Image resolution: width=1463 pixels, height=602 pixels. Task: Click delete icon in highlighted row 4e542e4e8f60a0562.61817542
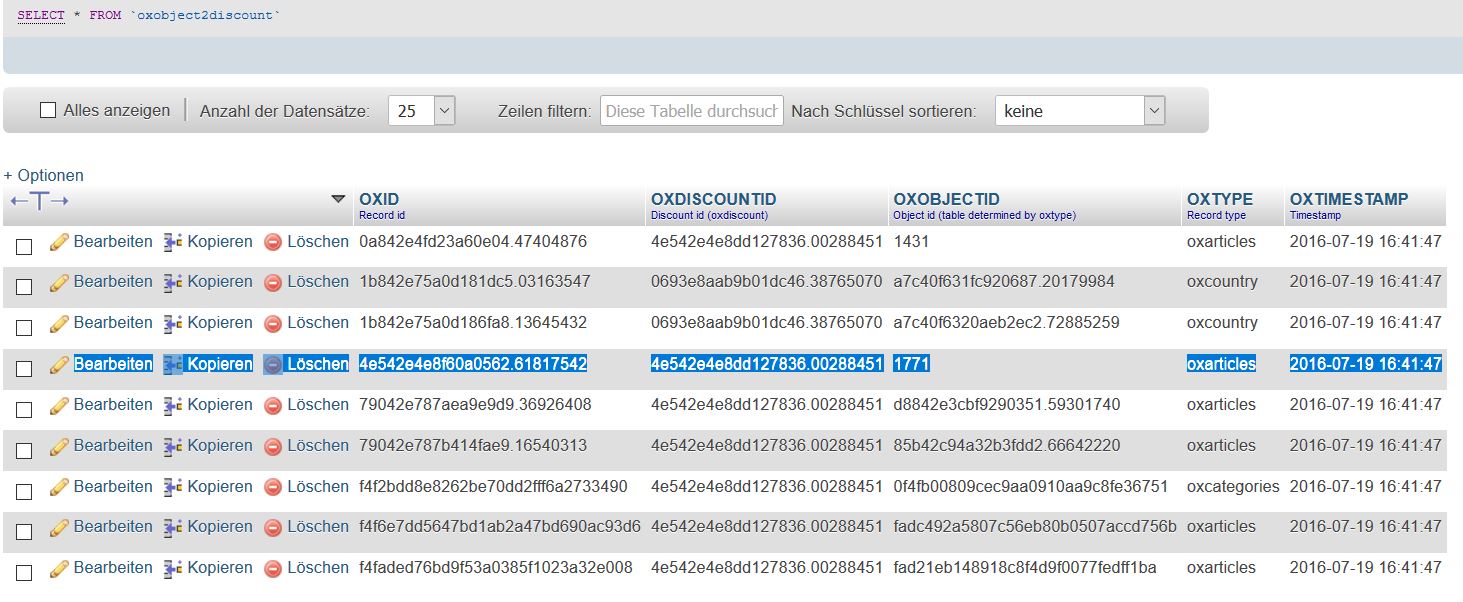(273, 364)
